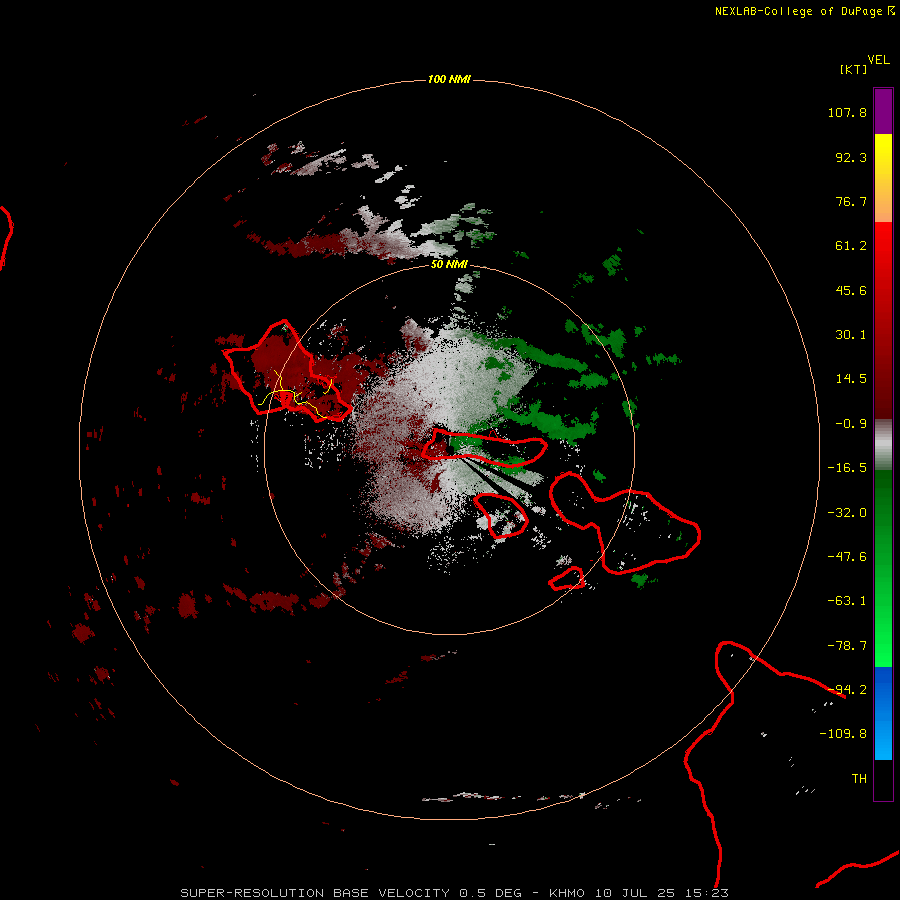Click the NEXLAB-College of DuPage credit text

pyautogui.click(x=805, y=11)
